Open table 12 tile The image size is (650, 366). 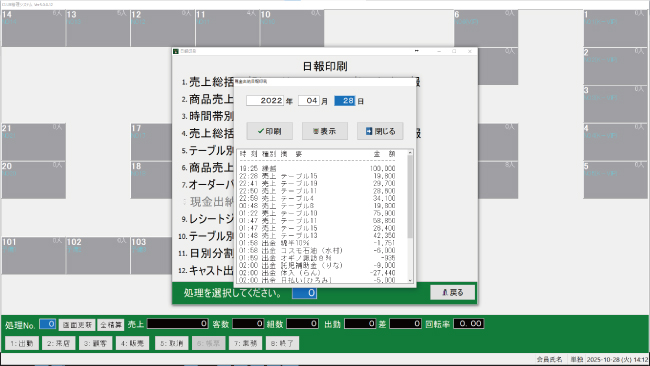click(163, 28)
